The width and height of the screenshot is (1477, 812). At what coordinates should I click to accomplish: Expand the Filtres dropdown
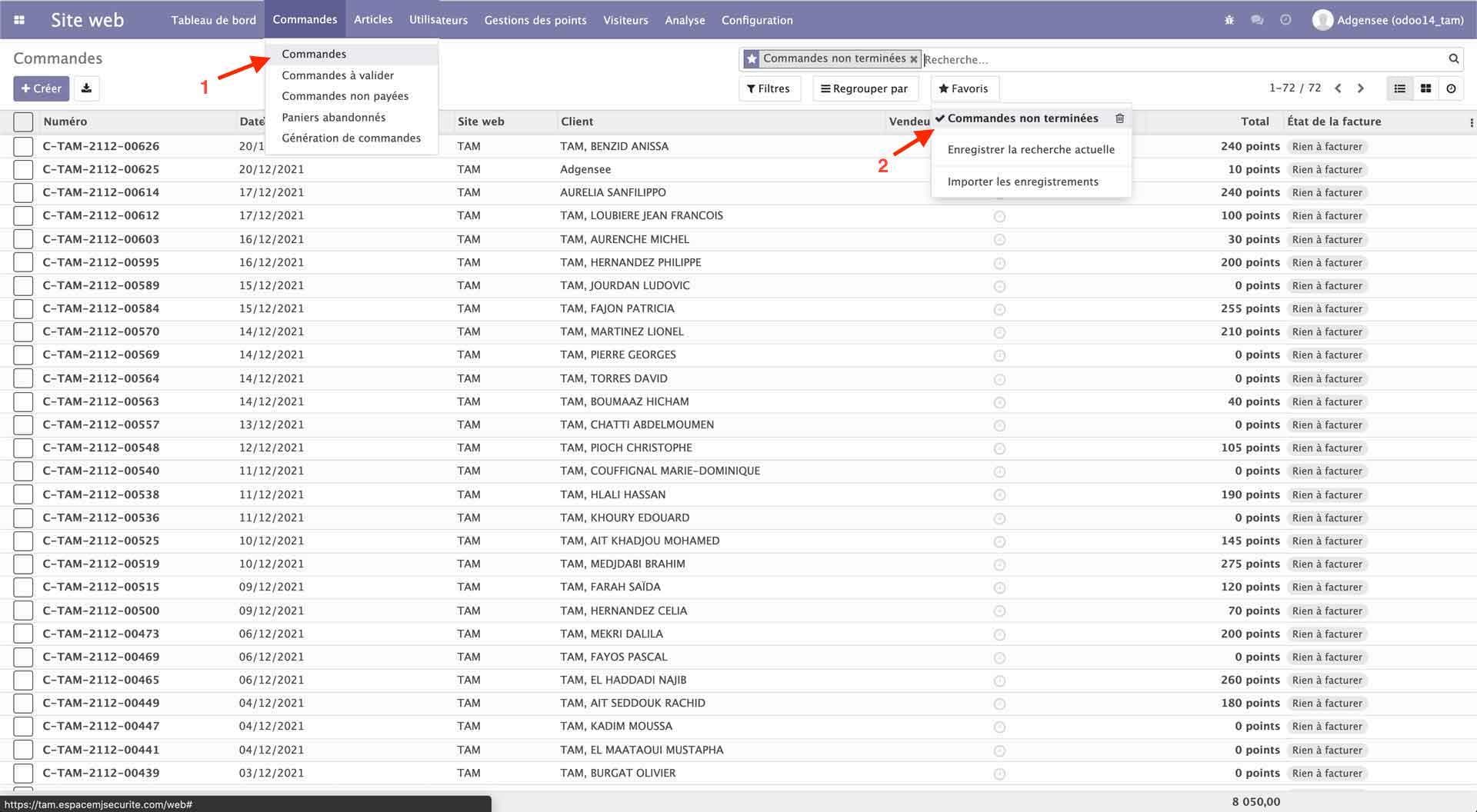click(769, 88)
